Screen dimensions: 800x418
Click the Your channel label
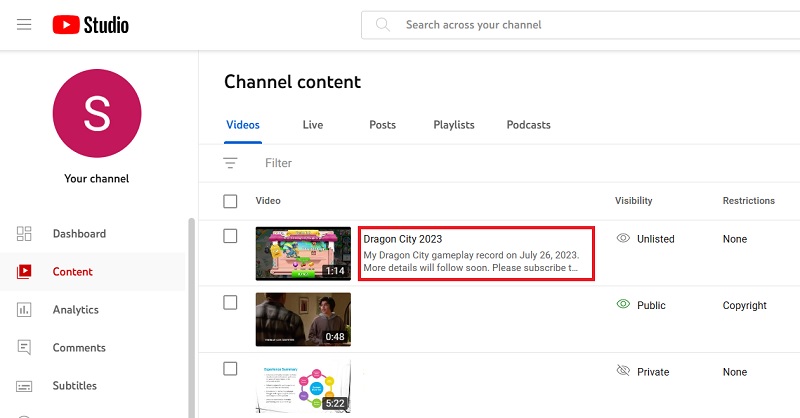pos(96,179)
